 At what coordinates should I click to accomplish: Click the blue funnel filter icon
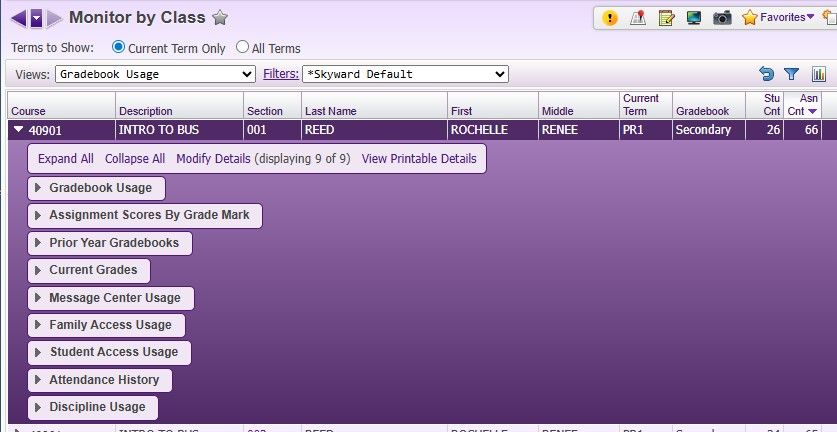[x=792, y=74]
